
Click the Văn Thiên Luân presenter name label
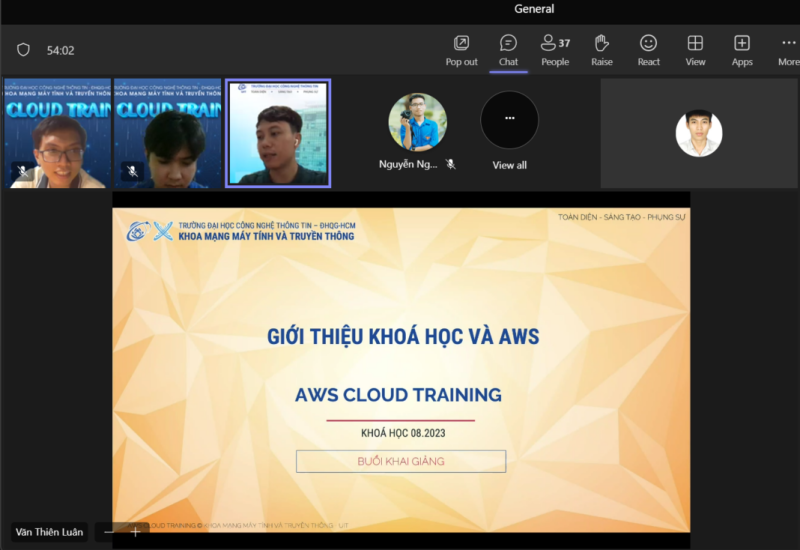tap(49, 532)
